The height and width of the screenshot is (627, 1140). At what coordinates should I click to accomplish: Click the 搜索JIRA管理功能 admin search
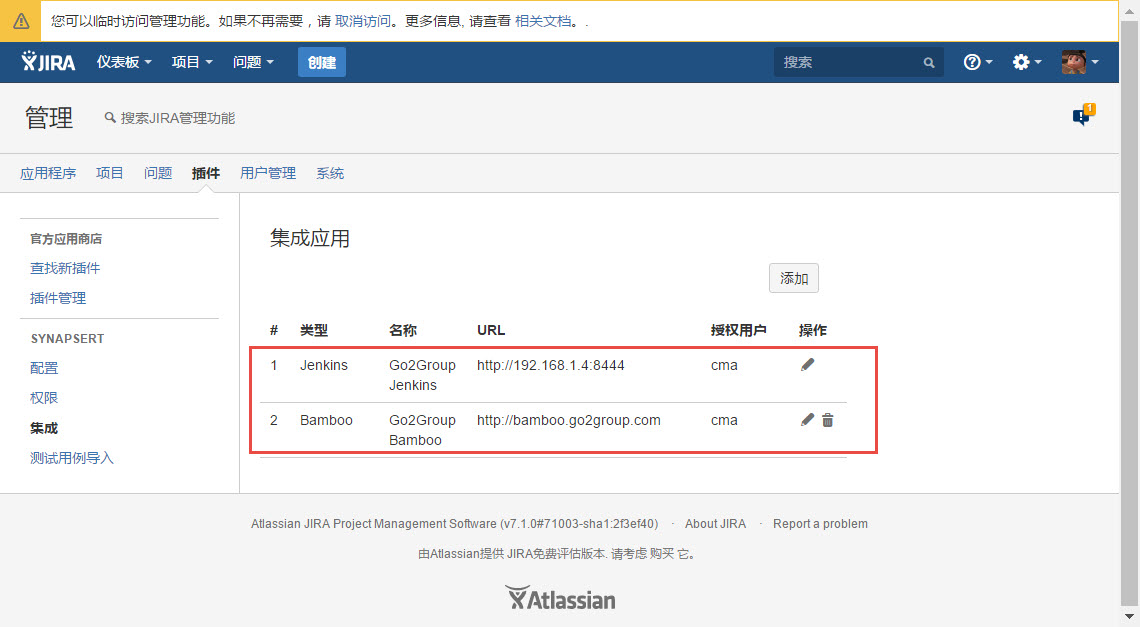click(170, 118)
